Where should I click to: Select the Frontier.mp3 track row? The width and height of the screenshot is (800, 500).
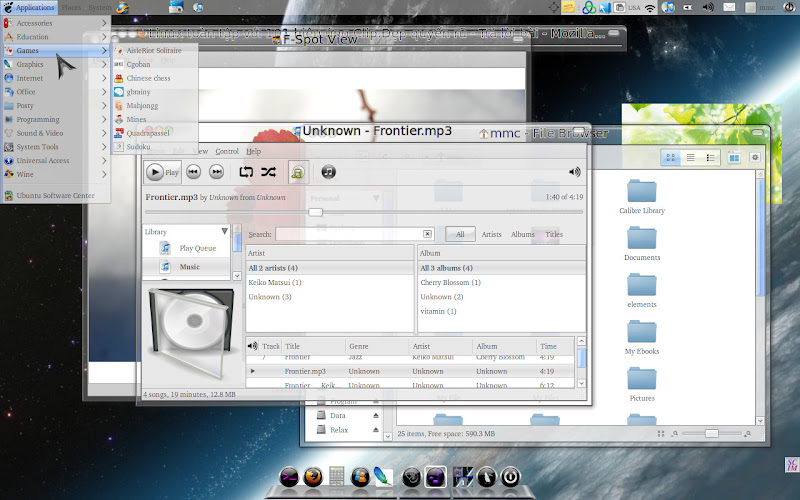411,371
